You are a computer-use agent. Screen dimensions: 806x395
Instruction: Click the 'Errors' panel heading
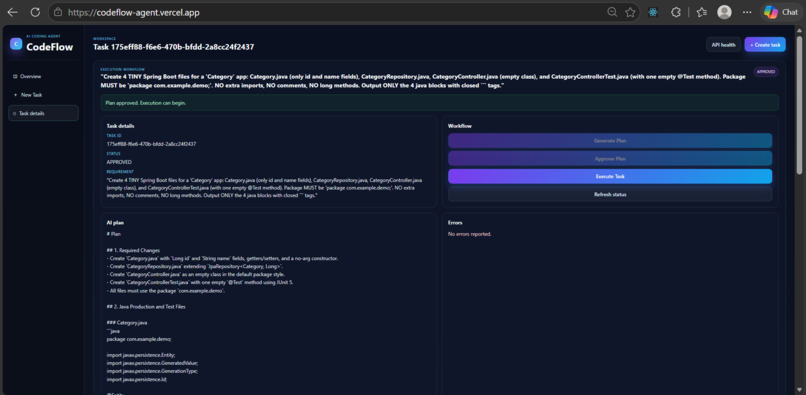click(x=455, y=223)
